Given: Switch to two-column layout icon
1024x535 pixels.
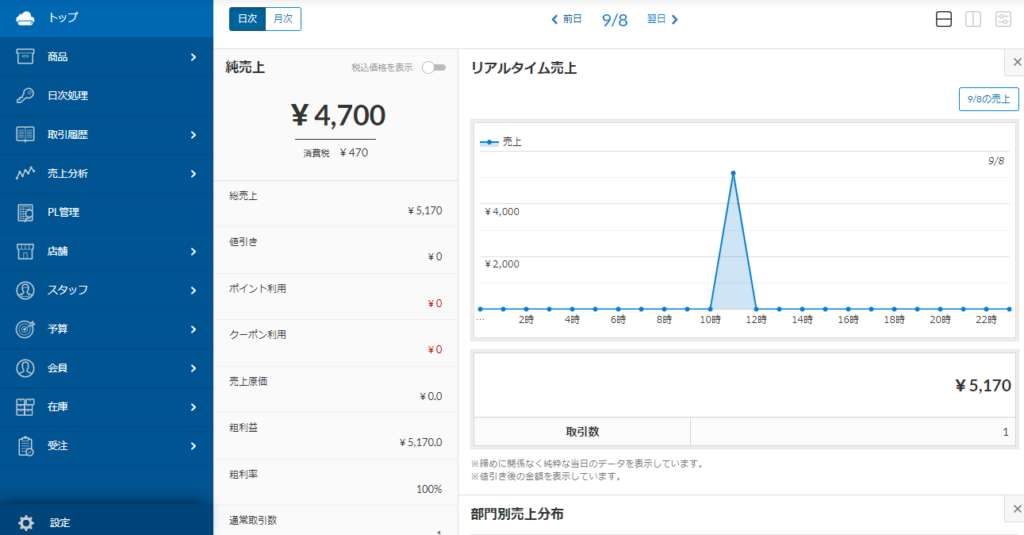Looking at the screenshot, I should (x=972, y=19).
